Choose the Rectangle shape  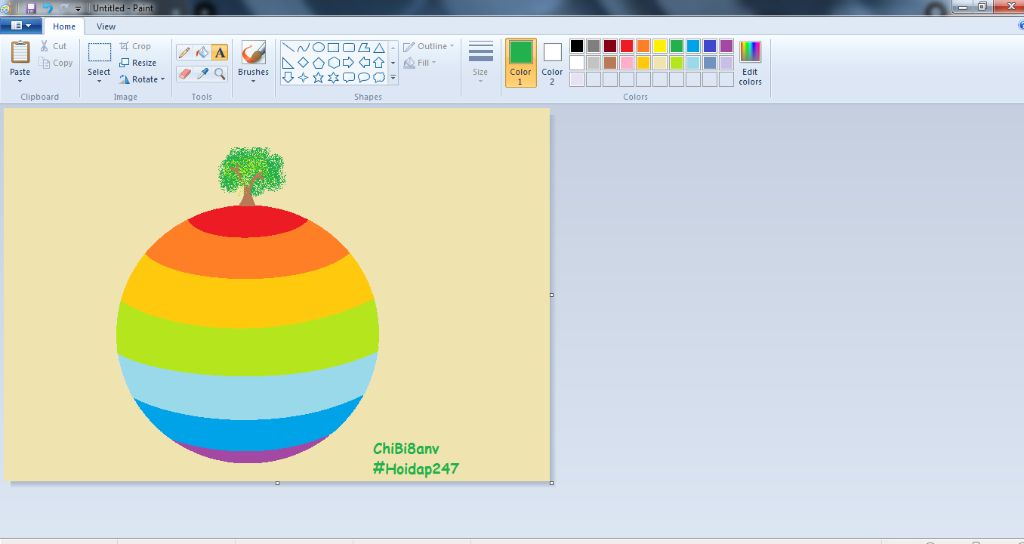pyautogui.click(x=333, y=48)
